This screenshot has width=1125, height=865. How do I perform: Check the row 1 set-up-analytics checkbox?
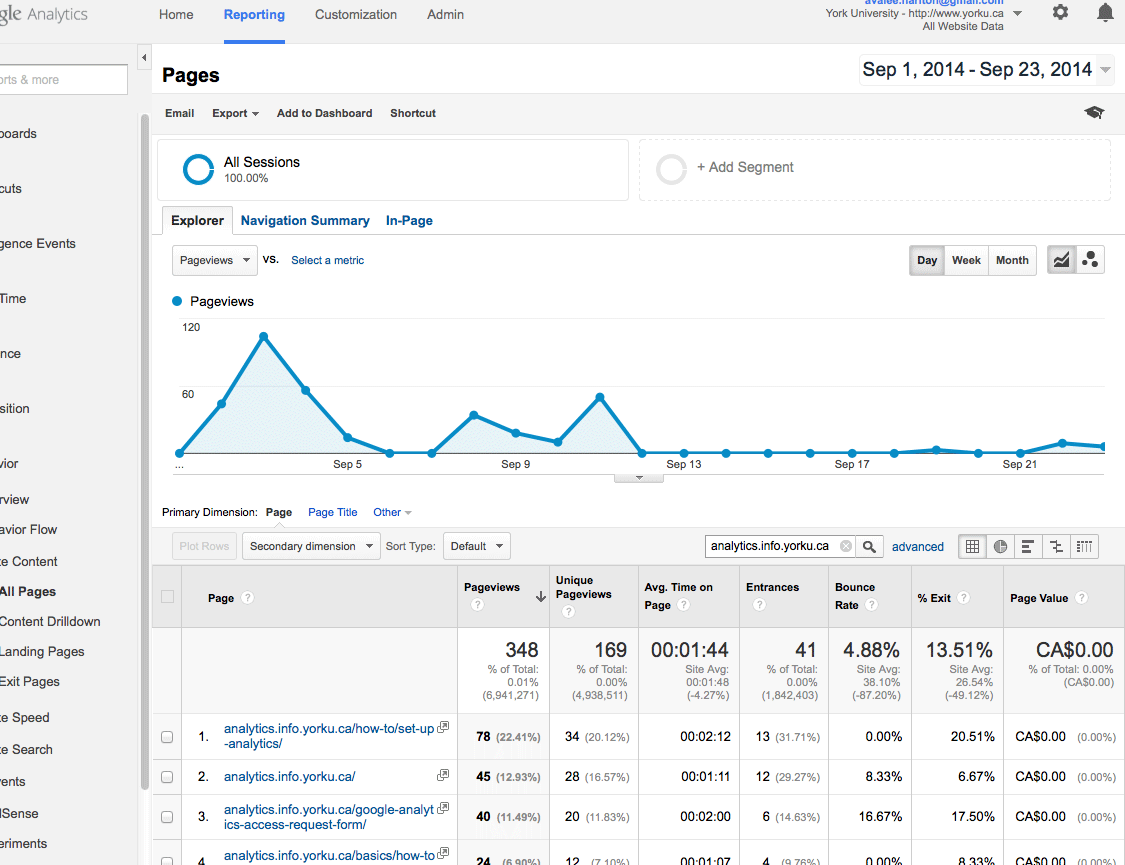167,737
